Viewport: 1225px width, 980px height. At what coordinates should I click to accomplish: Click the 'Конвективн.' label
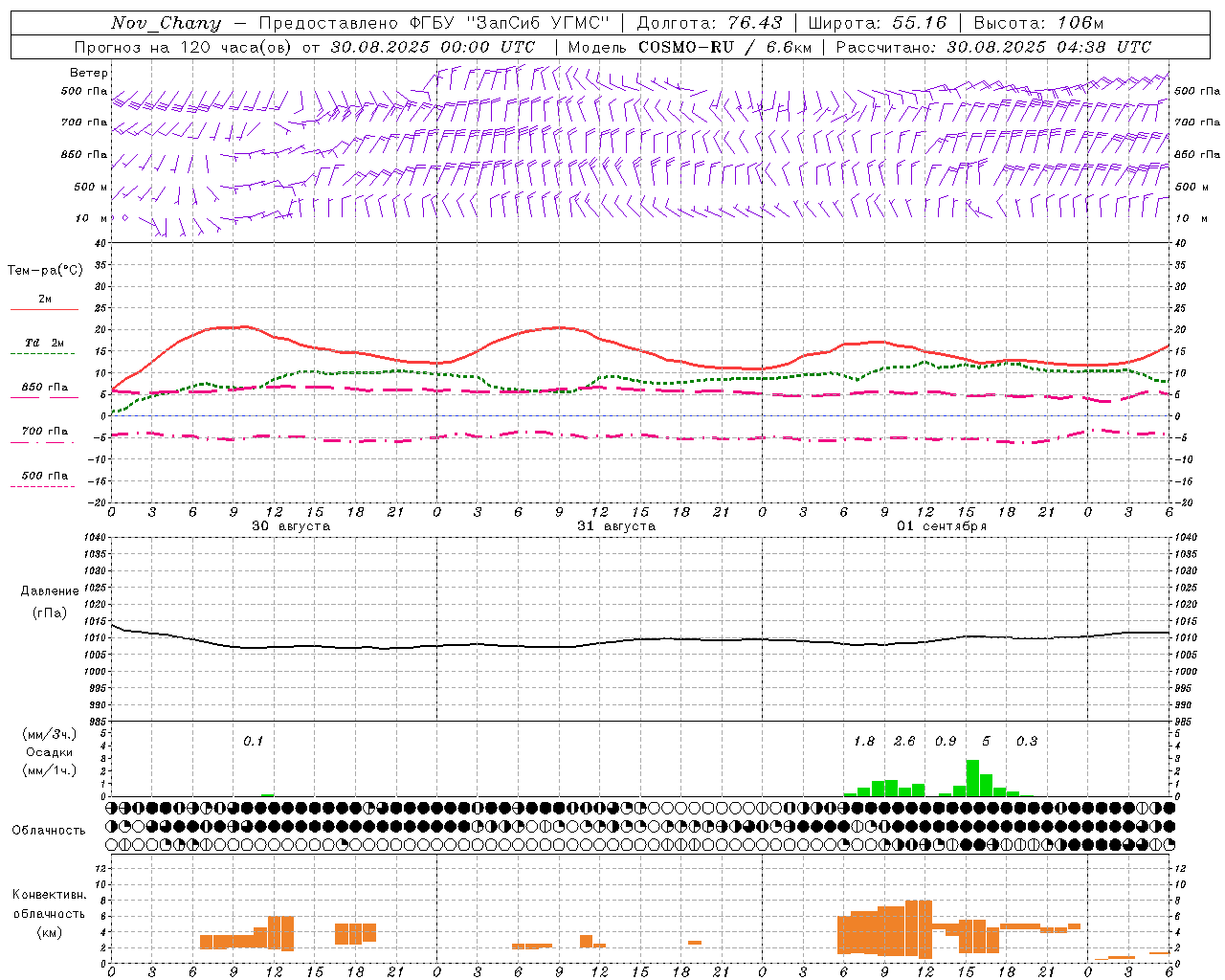(x=50, y=895)
